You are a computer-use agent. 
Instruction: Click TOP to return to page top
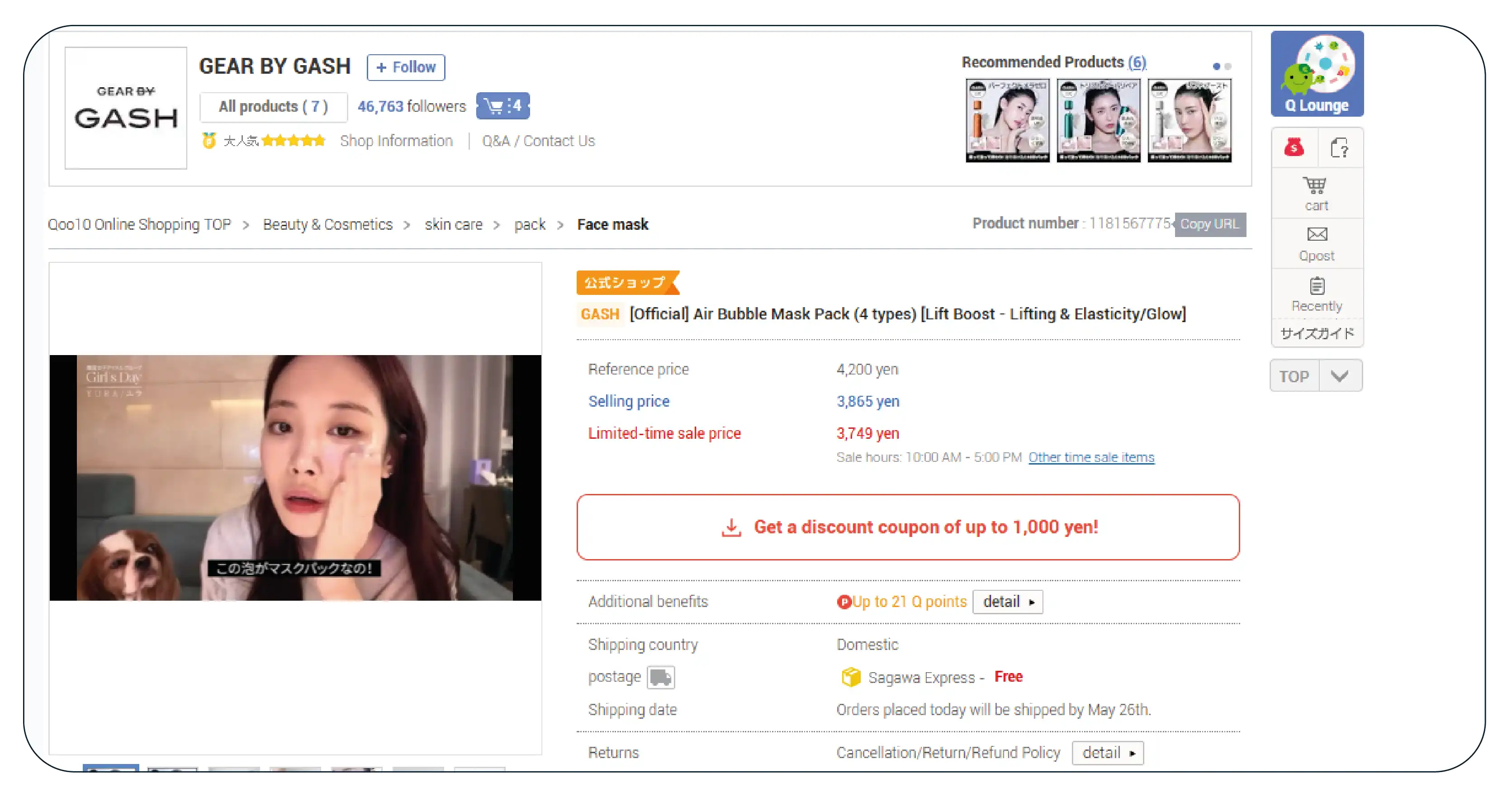pyautogui.click(x=1294, y=375)
